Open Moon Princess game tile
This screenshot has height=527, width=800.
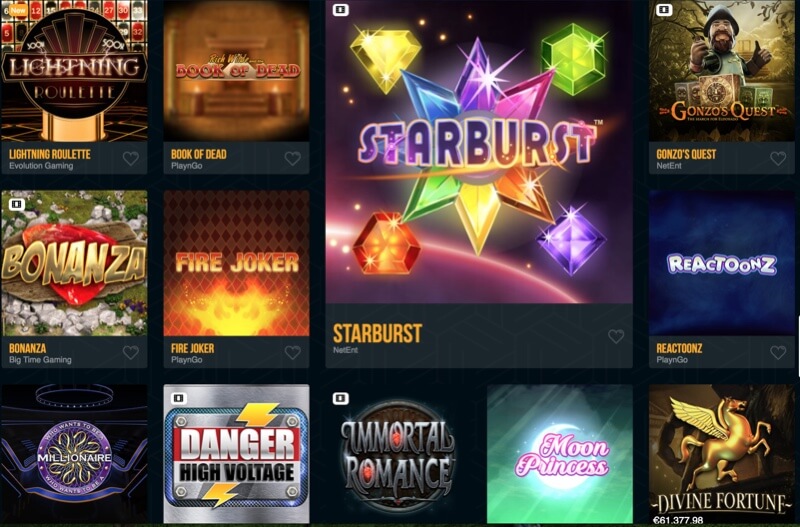coord(560,454)
